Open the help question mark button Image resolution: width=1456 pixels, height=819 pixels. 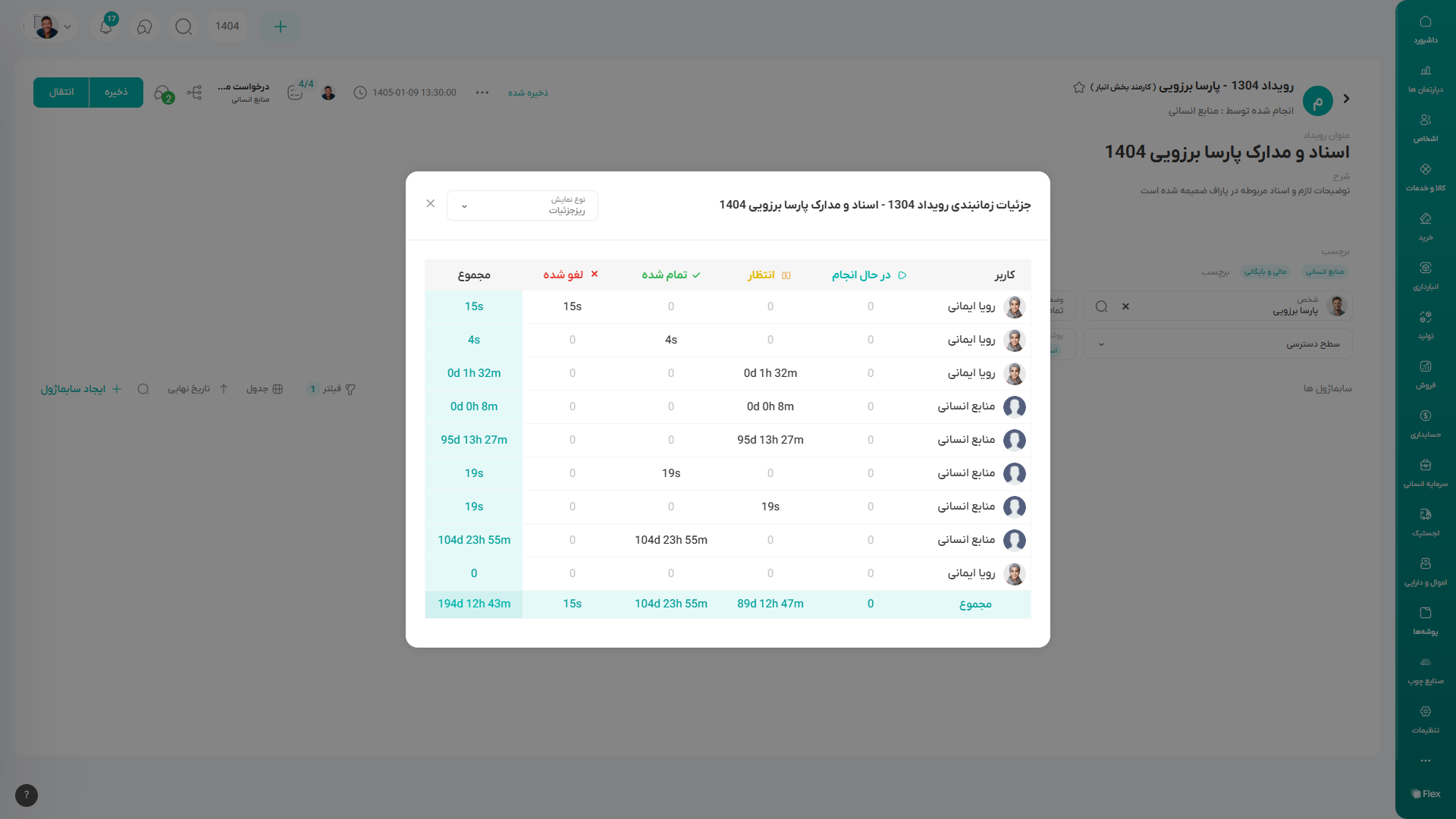pos(27,795)
